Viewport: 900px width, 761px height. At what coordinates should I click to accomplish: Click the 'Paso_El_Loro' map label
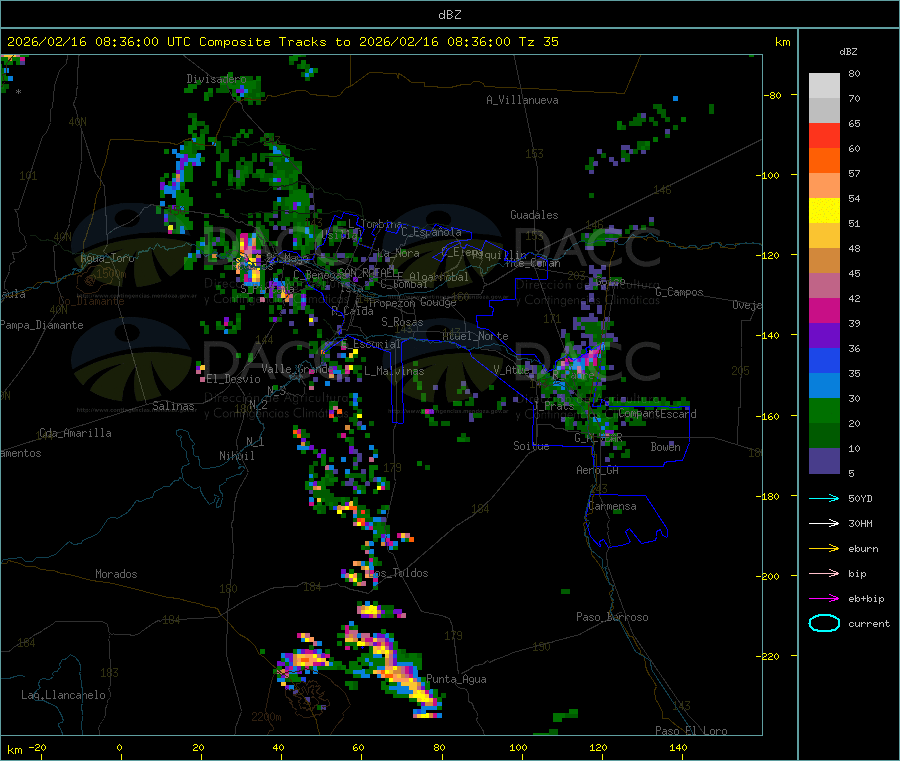(691, 731)
